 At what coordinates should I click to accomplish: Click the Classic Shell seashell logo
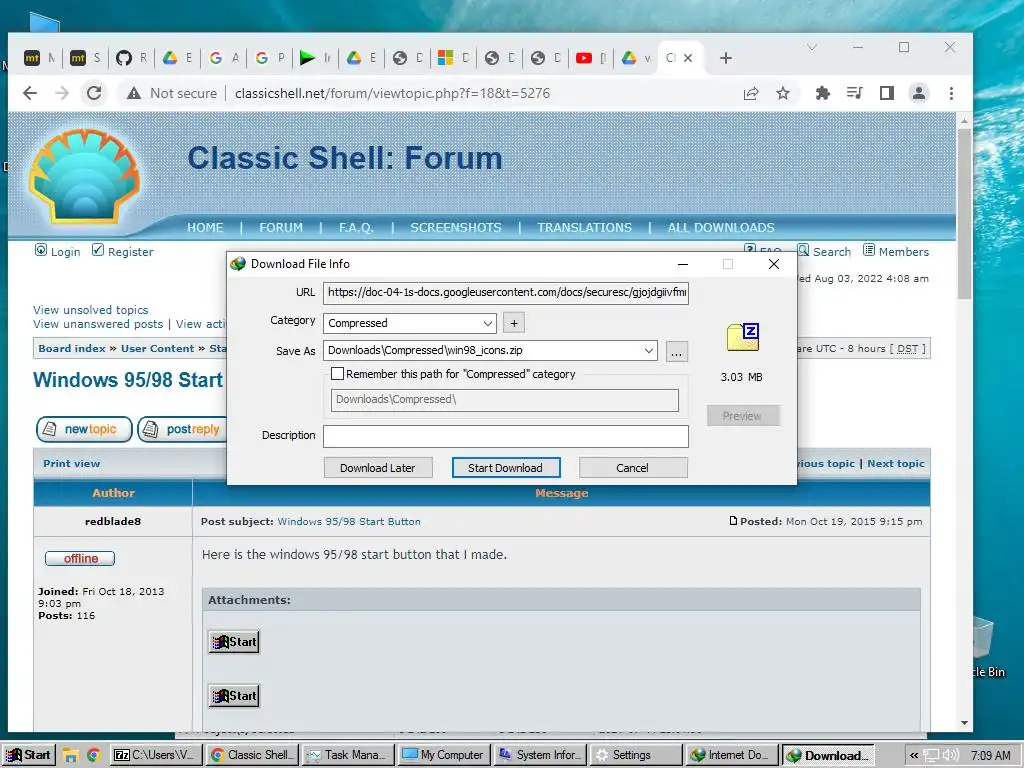click(x=85, y=175)
